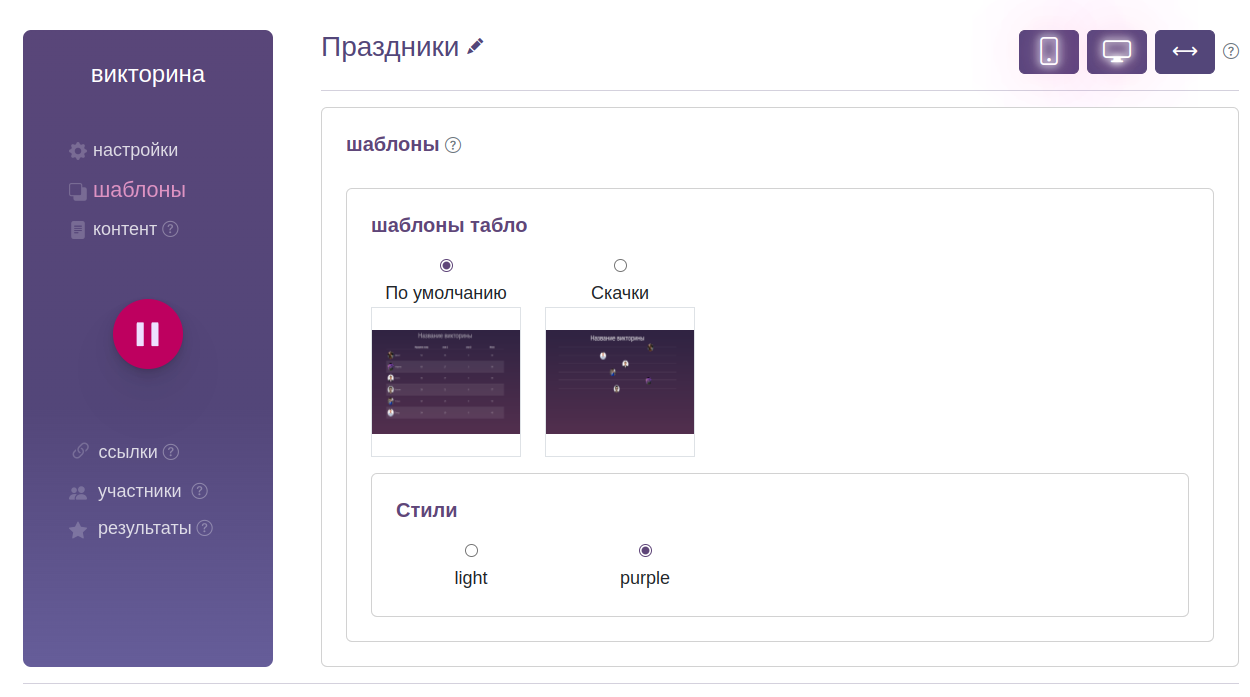The width and height of the screenshot is (1250, 697).
Task: Open help icon next to контент
Action: point(170,229)
